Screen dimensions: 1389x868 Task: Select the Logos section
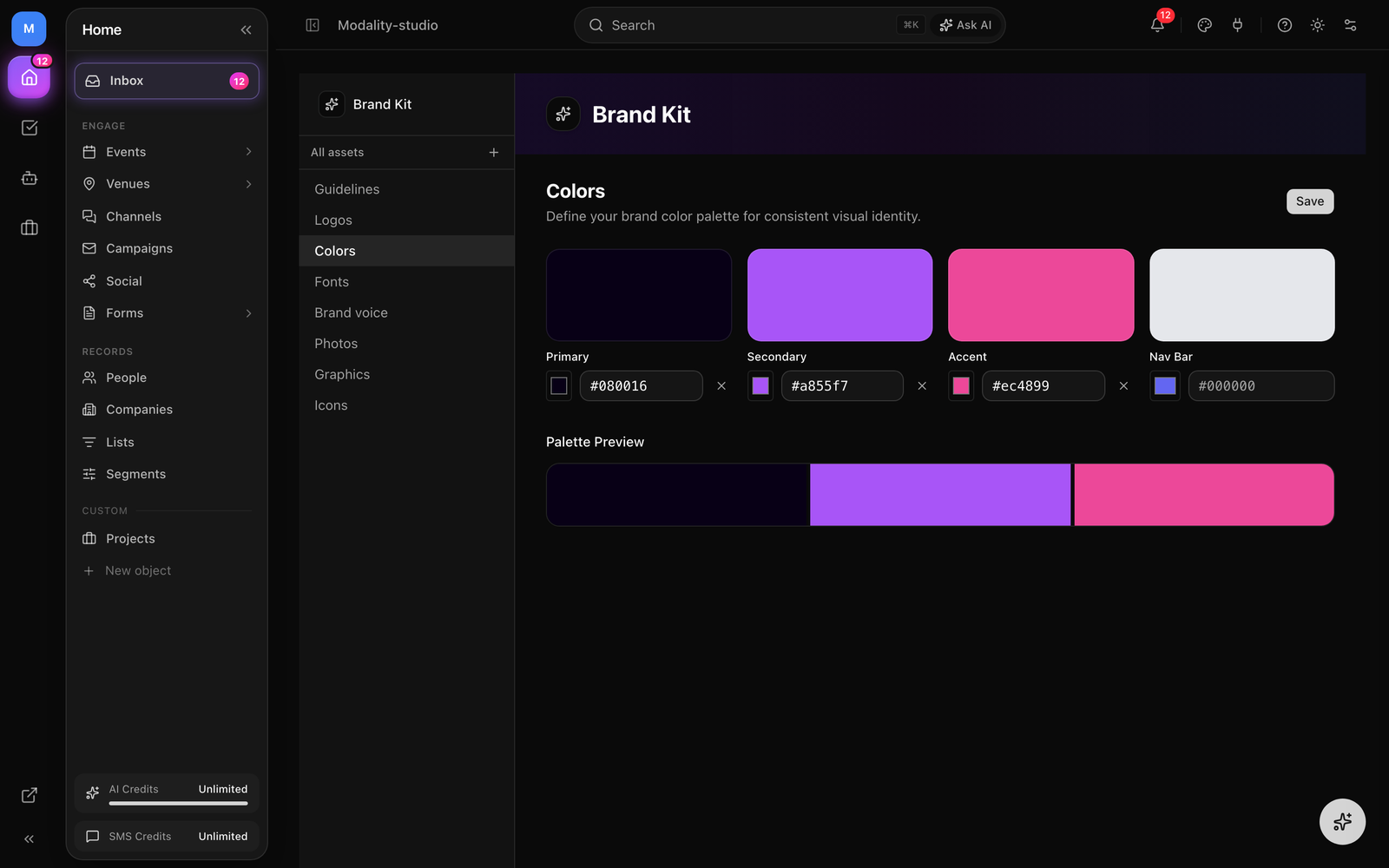[406, 220]
